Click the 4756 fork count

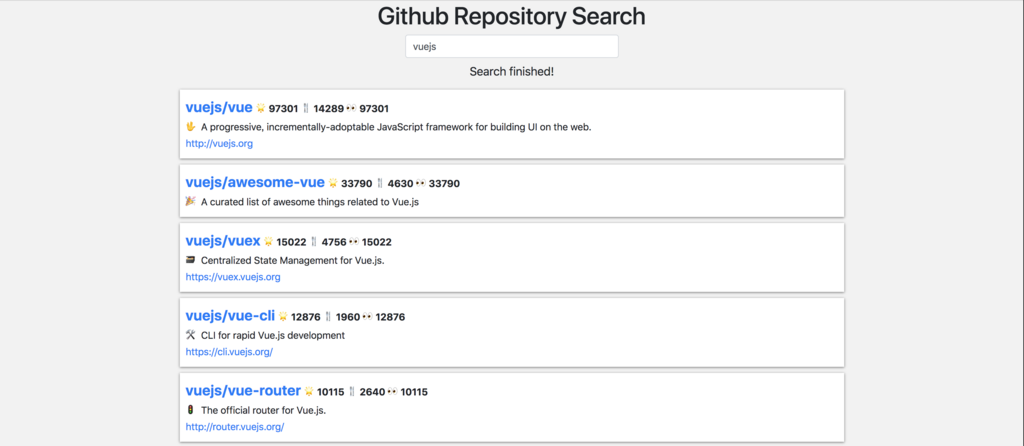point(334,242)
